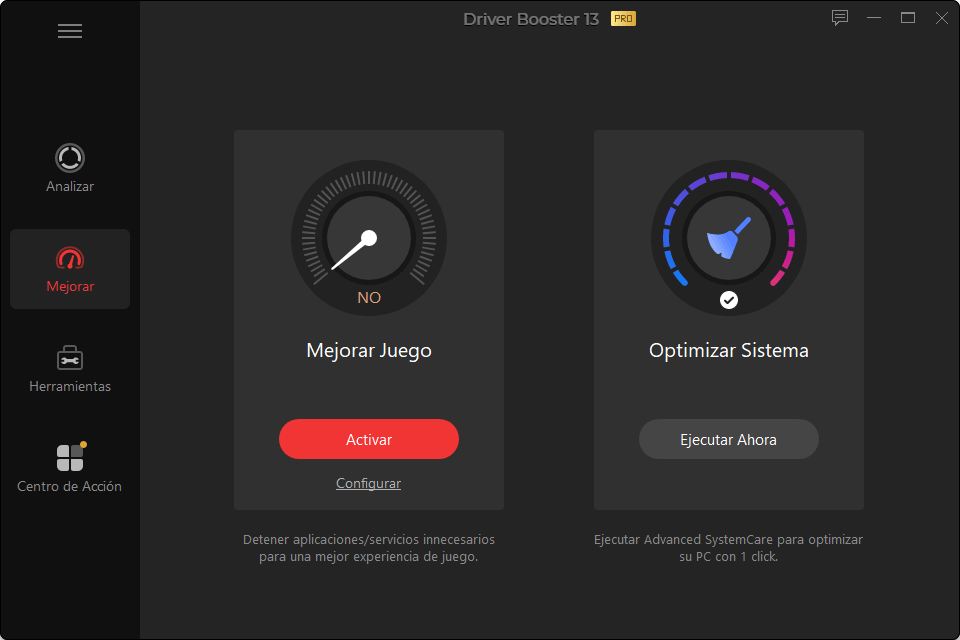Click the Advanced SystemCare description text
This screenshot has height=640, width=960.
pyautogui.click(x=728, y=548)
